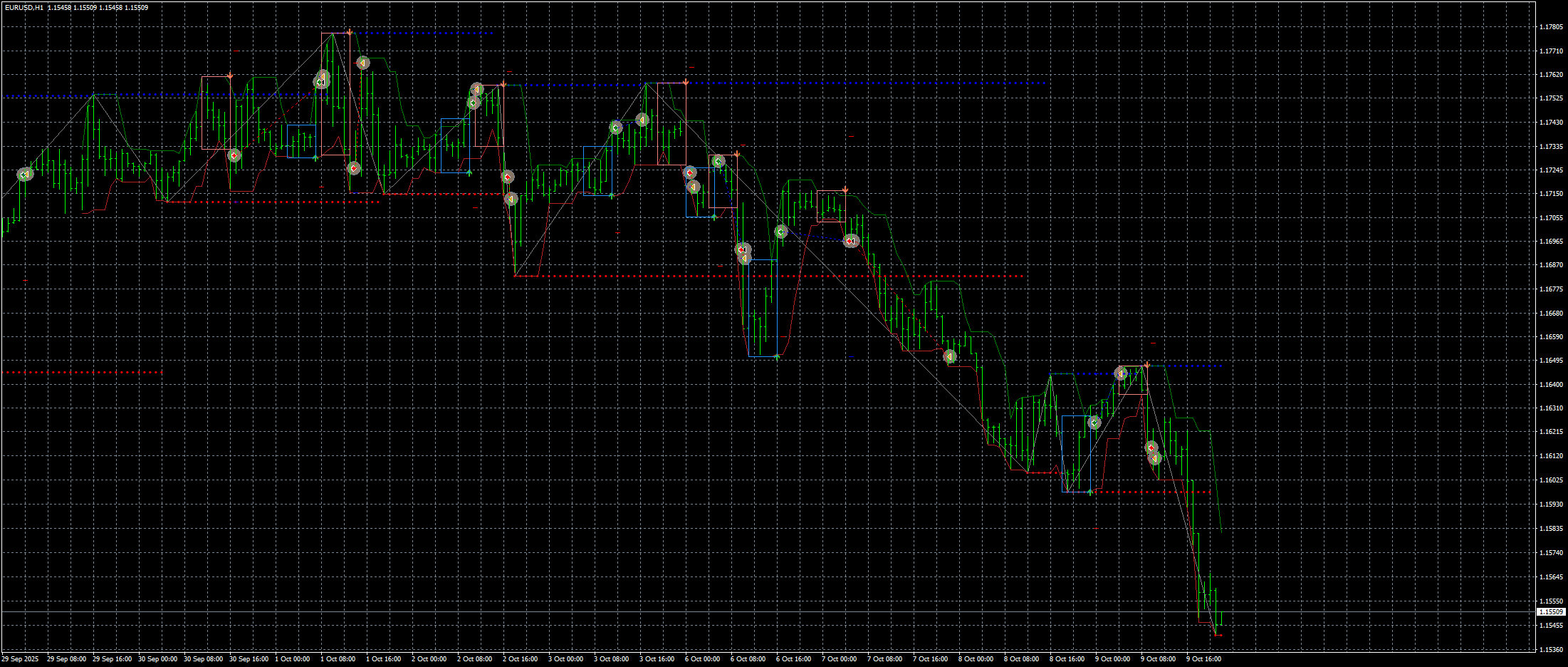Click the green-arrow circle marker above 3 Oct 08:00
Image resolution: width=1568 pixels, height=667 pixels.
616,128
